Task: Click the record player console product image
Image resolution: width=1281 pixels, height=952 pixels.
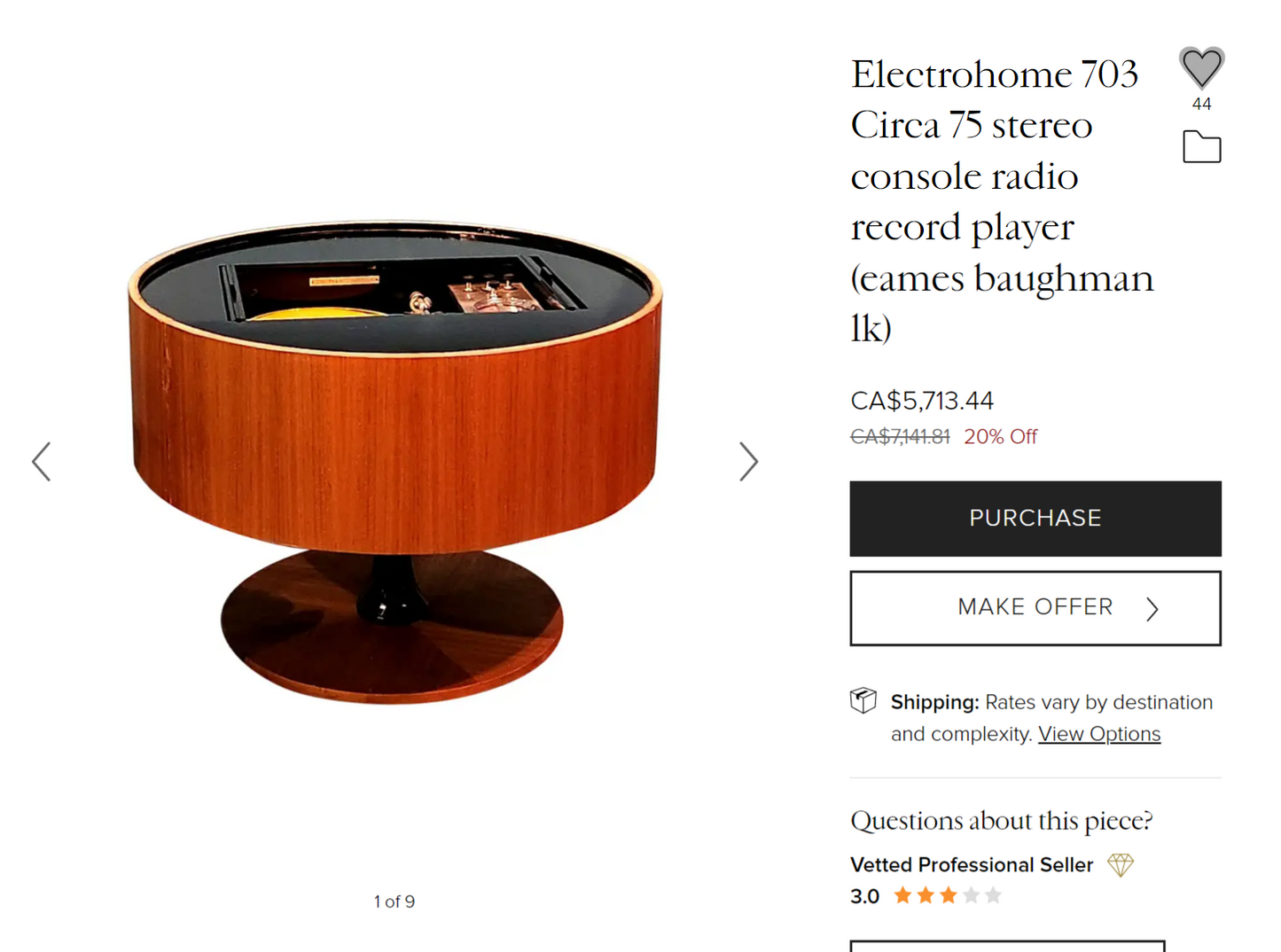Action: coord(395,462)
